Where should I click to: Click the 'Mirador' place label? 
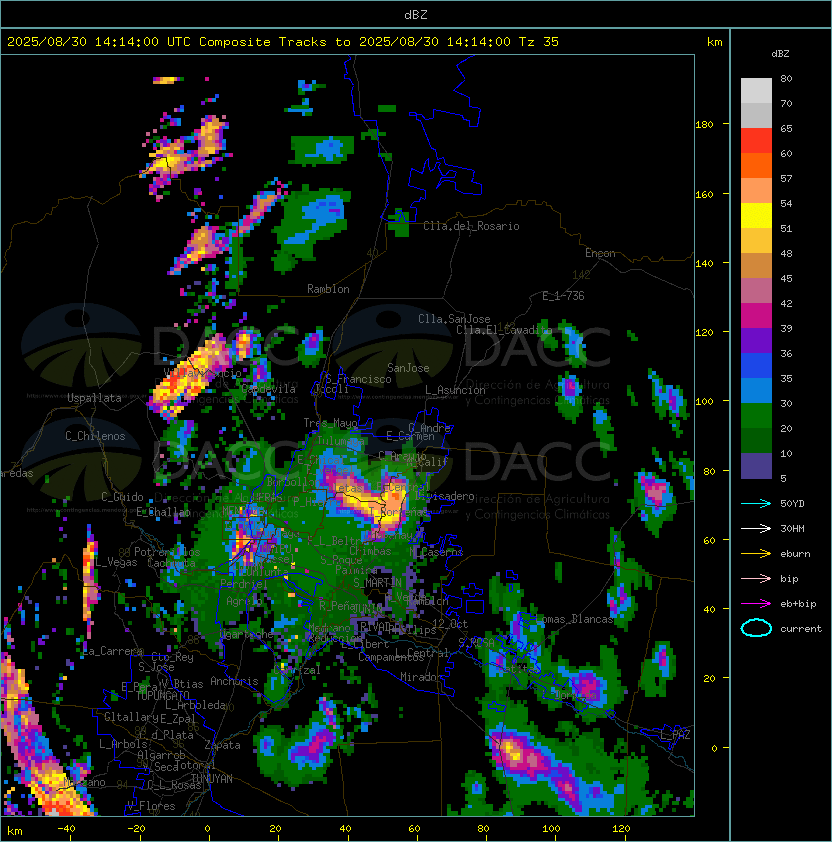422,677
